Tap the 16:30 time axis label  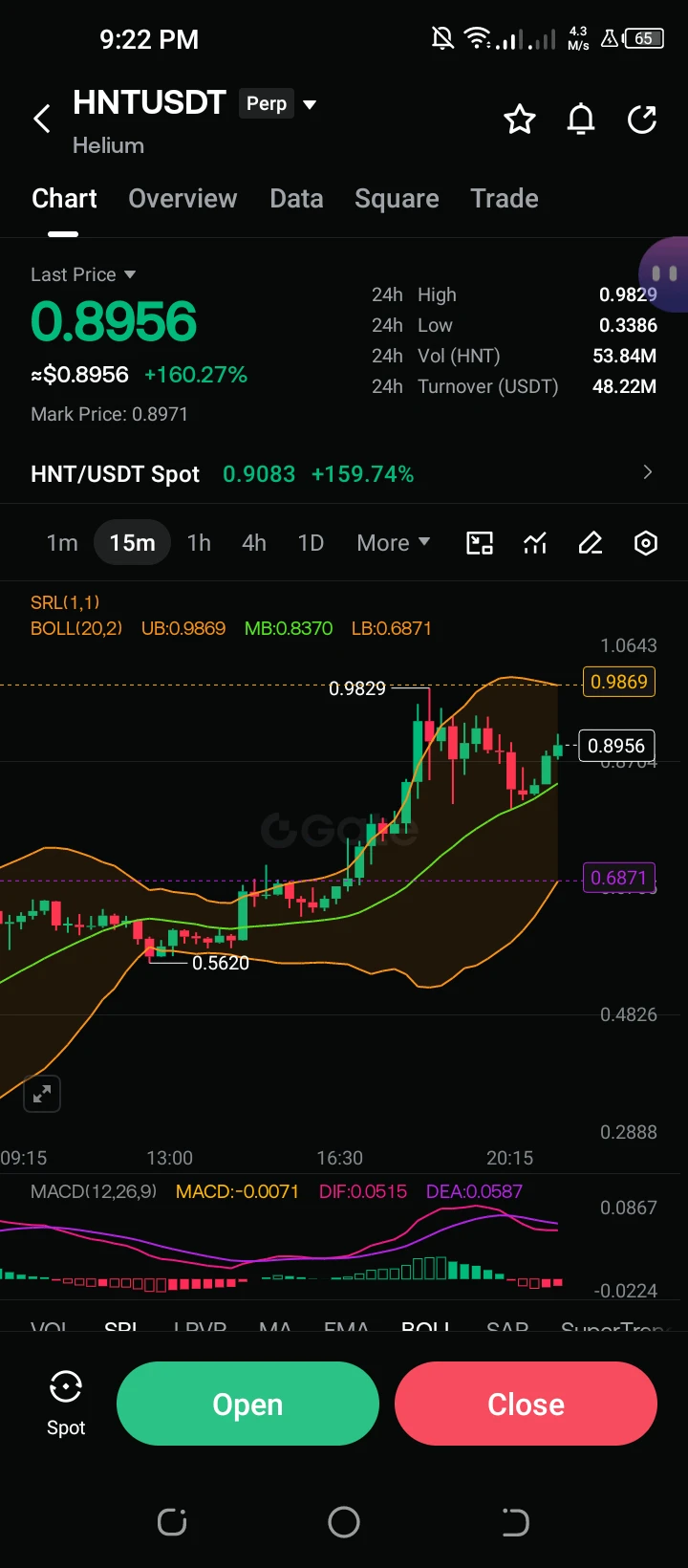tap(340, 1158)
